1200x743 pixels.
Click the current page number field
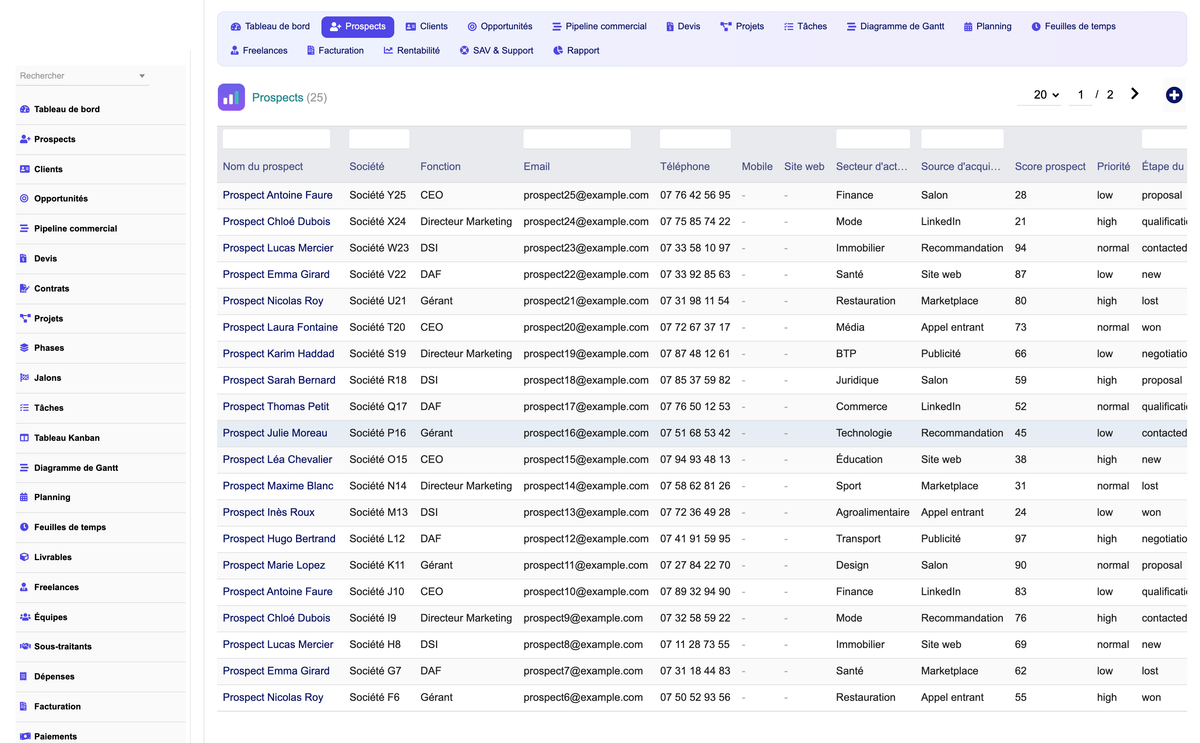tap(1079, 95)
